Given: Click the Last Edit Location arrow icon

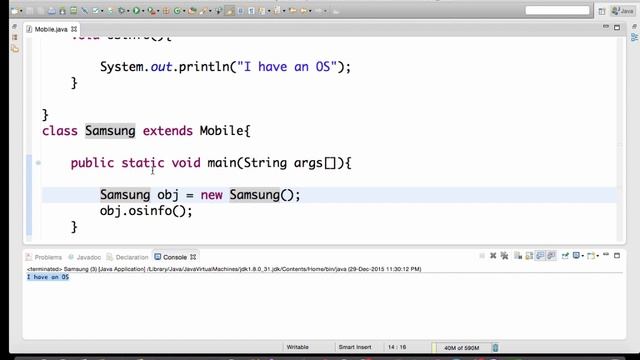Looking at the screenshot, I should pyautogui.click(x=292, y=11).
